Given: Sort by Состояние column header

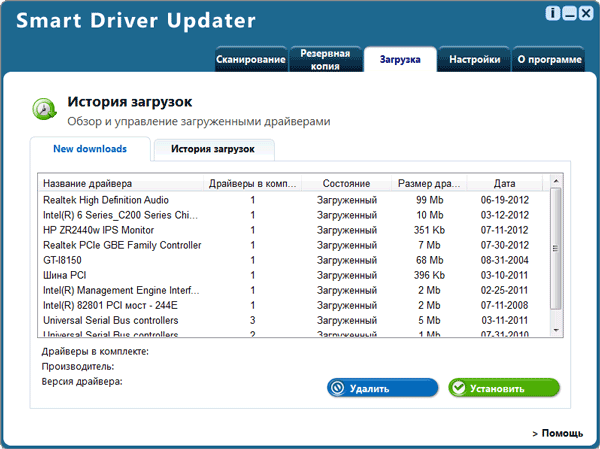Looking at the screenshot, I should [346, 184].
